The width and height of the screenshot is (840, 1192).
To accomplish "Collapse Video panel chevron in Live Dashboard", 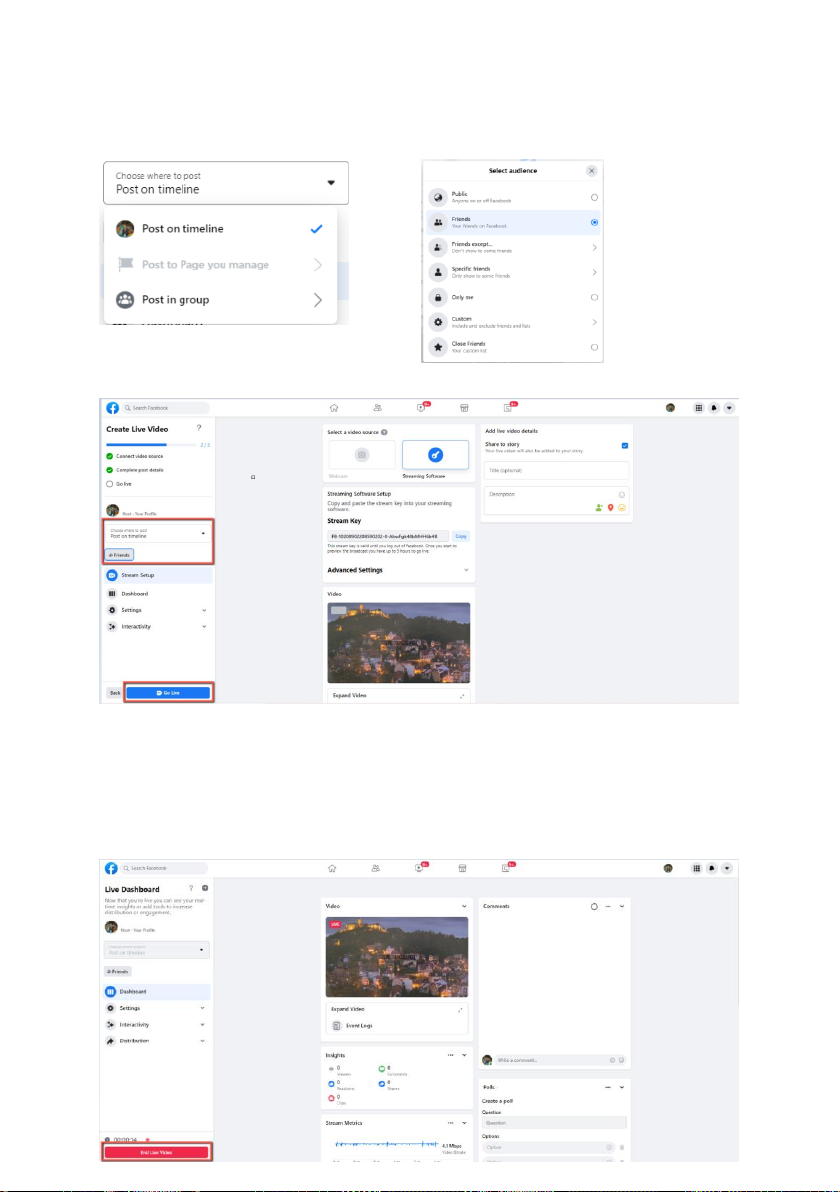I will 464,907.
